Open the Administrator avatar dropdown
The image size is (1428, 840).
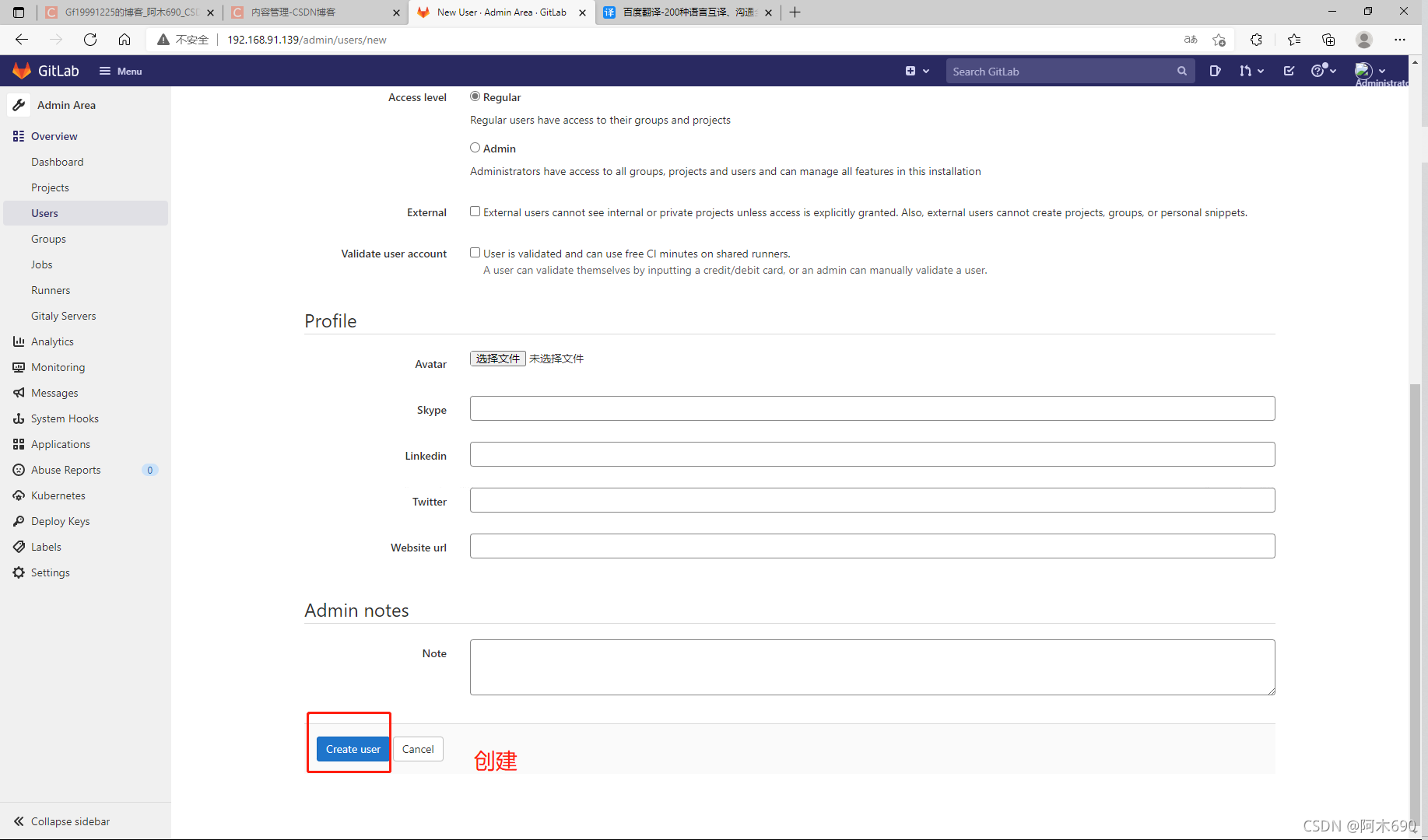click(x=1368, y=71)
